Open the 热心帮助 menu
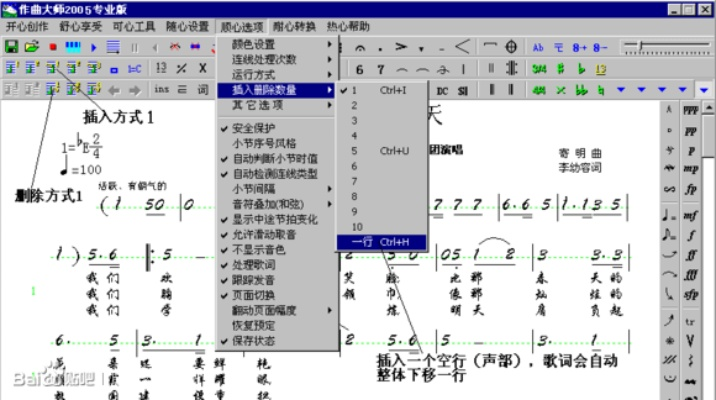The height and width of the screenshot is (400, 716). (348, 26)
